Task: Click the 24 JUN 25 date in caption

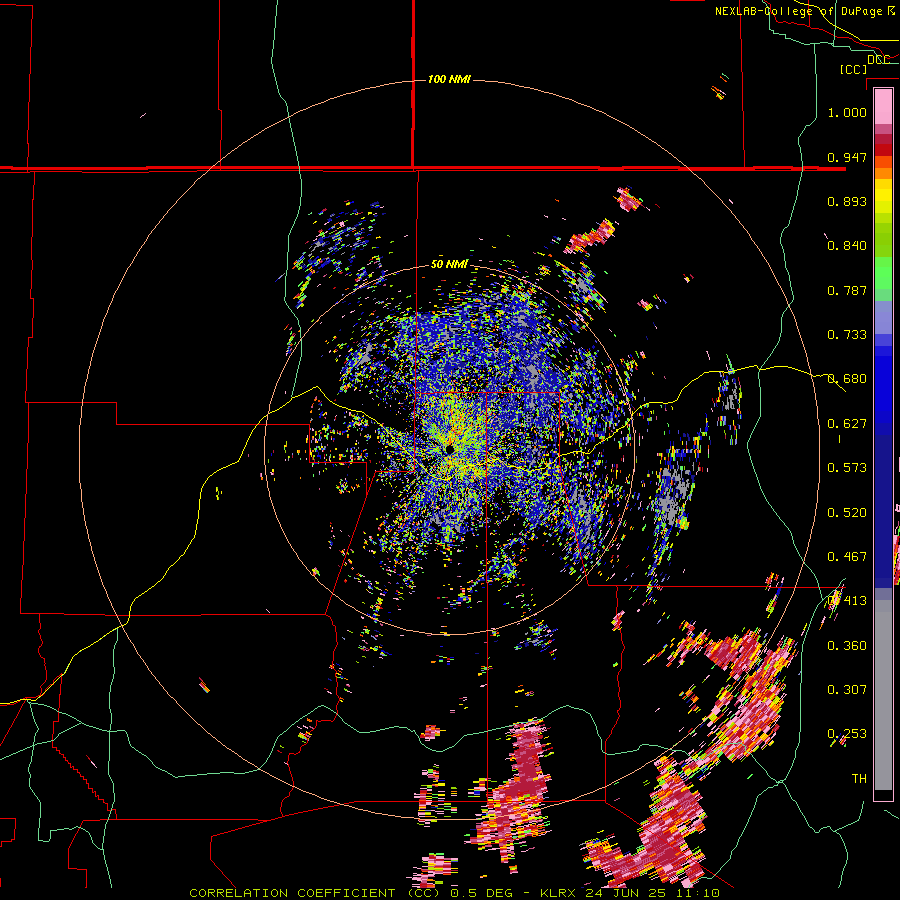Action: (630, 893)
